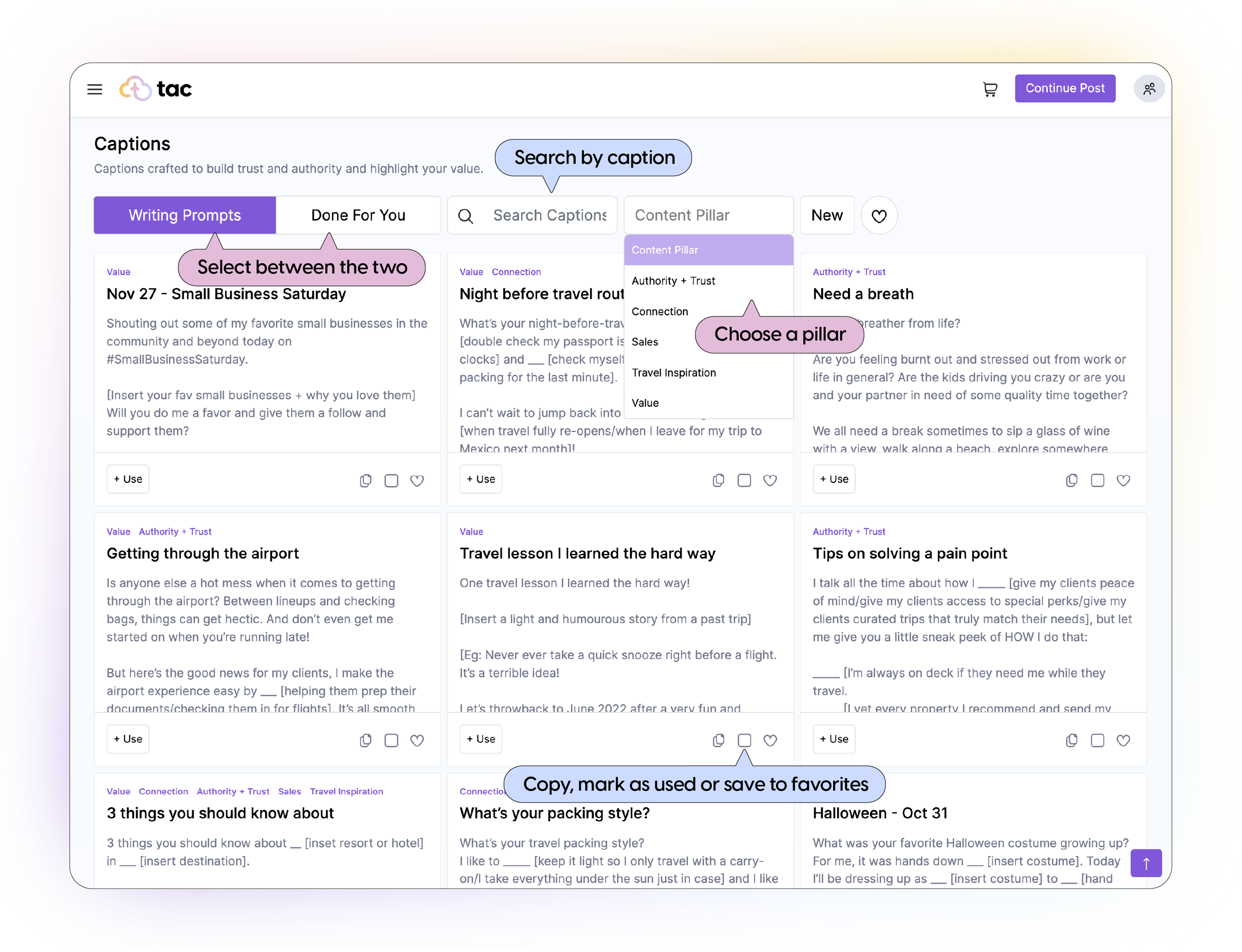This screenshot has width=1242, height=952.
Task: Click the scroll-to-top arrow button
Action: pos(1146,863)
